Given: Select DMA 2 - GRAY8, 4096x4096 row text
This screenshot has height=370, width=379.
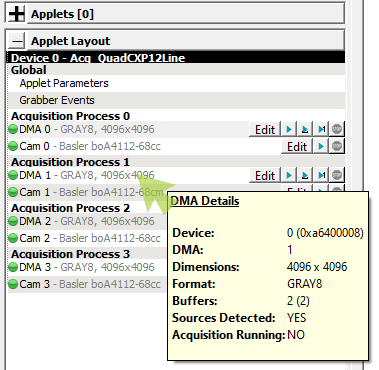Looking at the screenshot, I should click(87, 221).
